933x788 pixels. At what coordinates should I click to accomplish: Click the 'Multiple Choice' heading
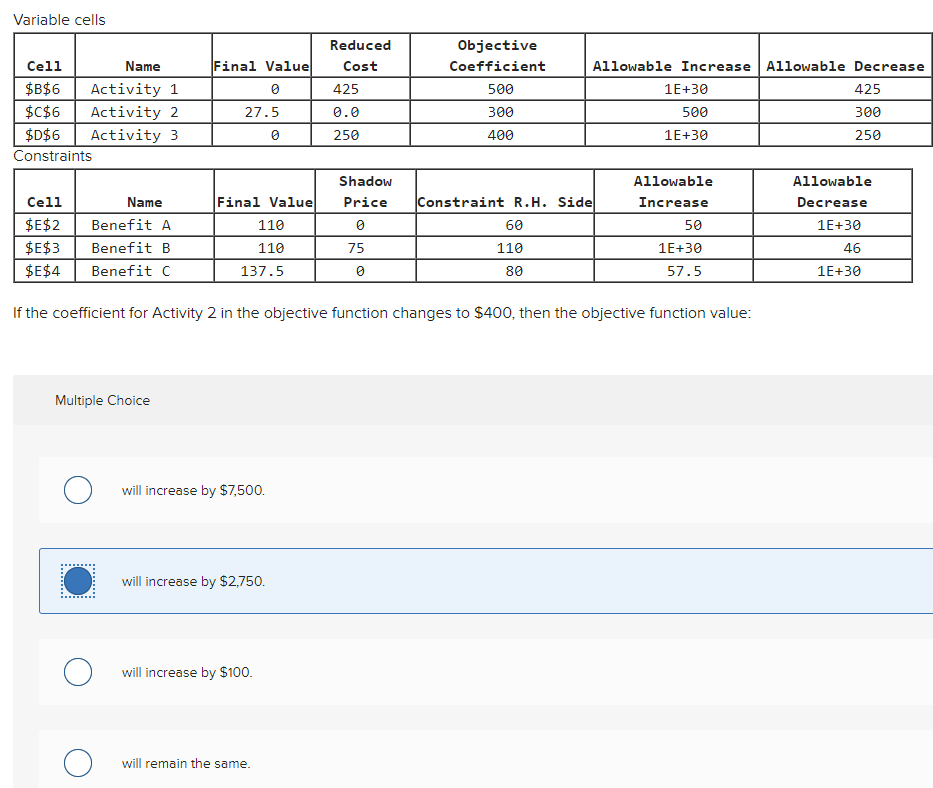(x=102, y=401)
